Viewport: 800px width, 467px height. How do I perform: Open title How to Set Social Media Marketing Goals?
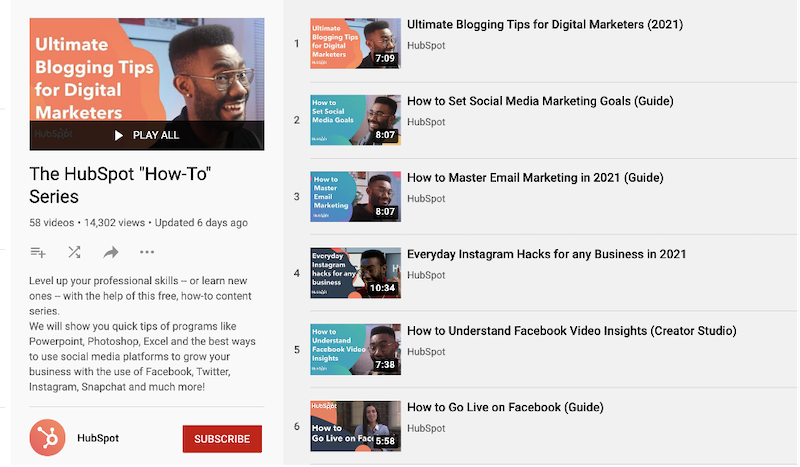(x=540, y=101)
